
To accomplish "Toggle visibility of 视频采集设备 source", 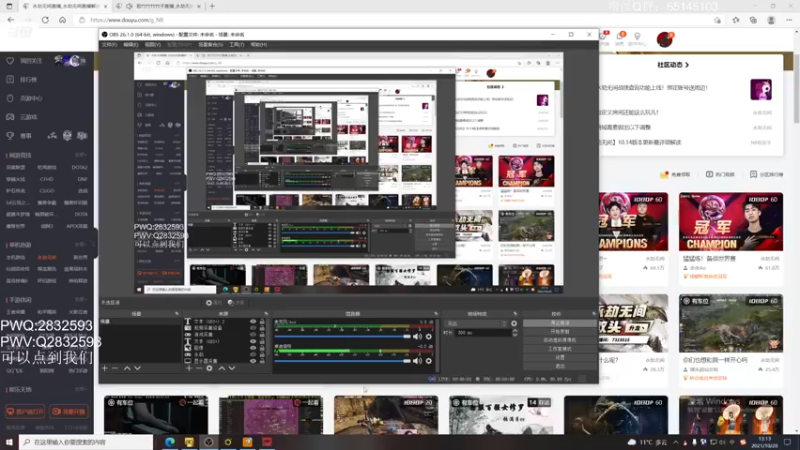I will click(253, 328).
